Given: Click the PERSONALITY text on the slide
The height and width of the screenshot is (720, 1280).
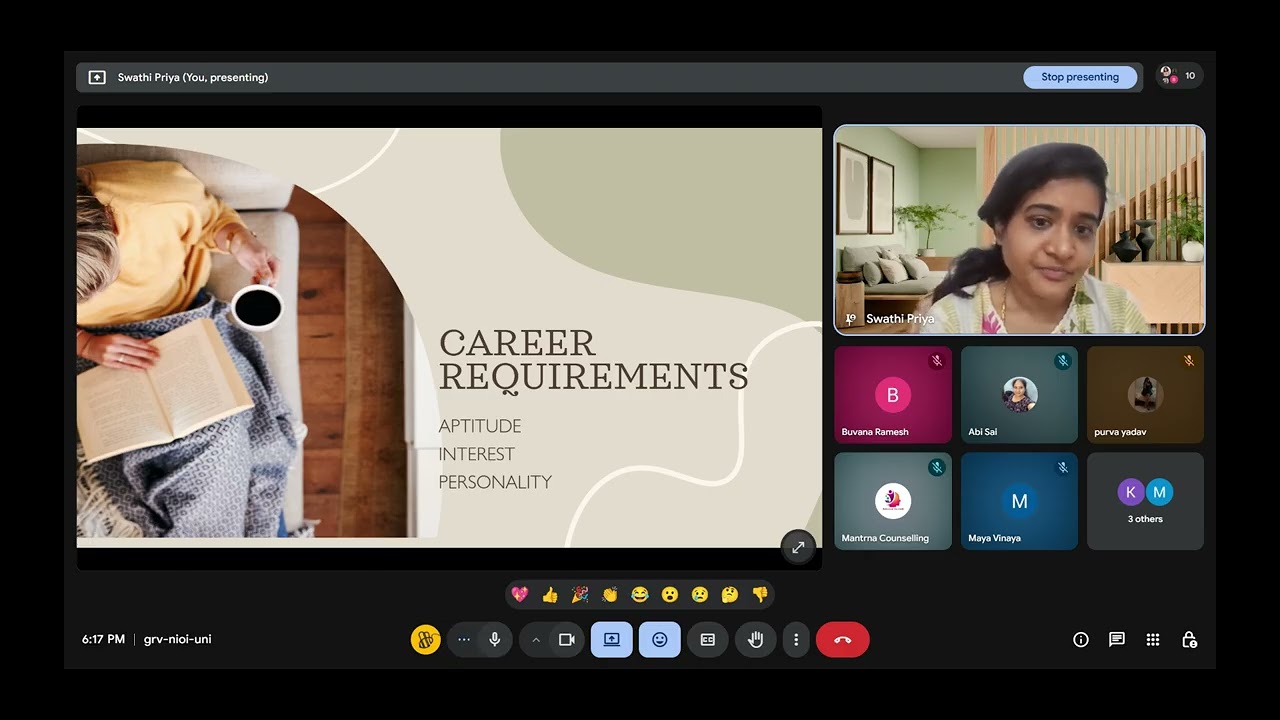Looking at the screenshot, I should point(495,482).
